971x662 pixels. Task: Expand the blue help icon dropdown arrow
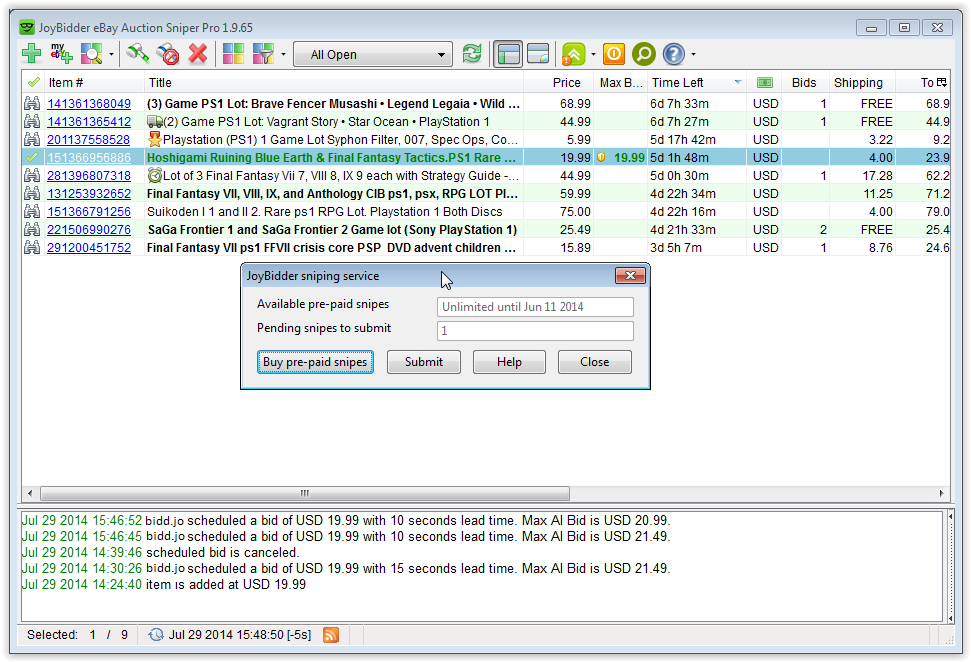pos(694,55)
